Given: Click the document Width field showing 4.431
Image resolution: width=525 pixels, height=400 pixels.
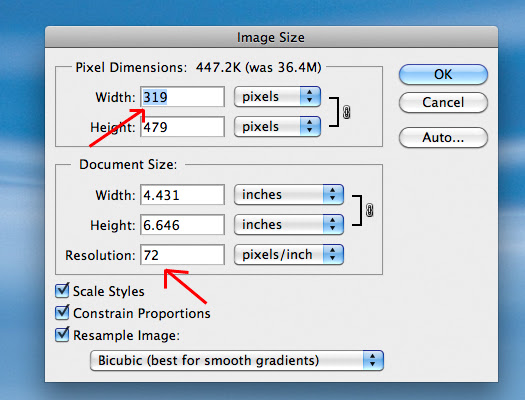Looking at the screenshot, I should (182, 195).
